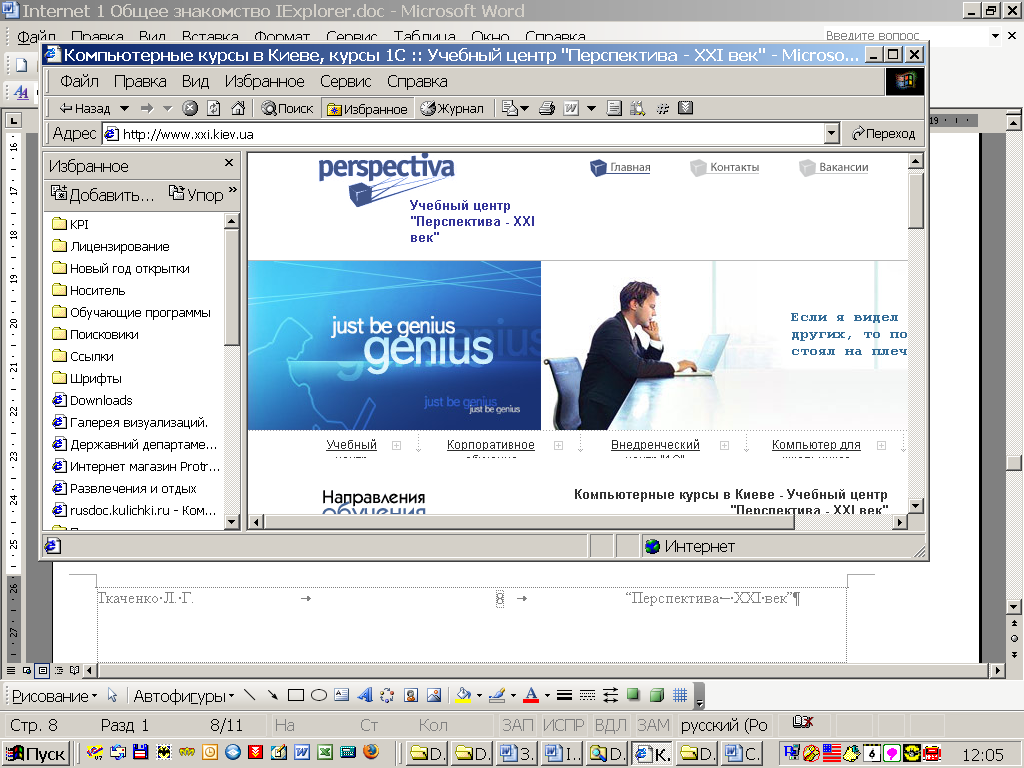This screenshot has width=1024, height=768.
Task: Insert a Text Box from Drawing toolbar
Action: tap(342, 696)
